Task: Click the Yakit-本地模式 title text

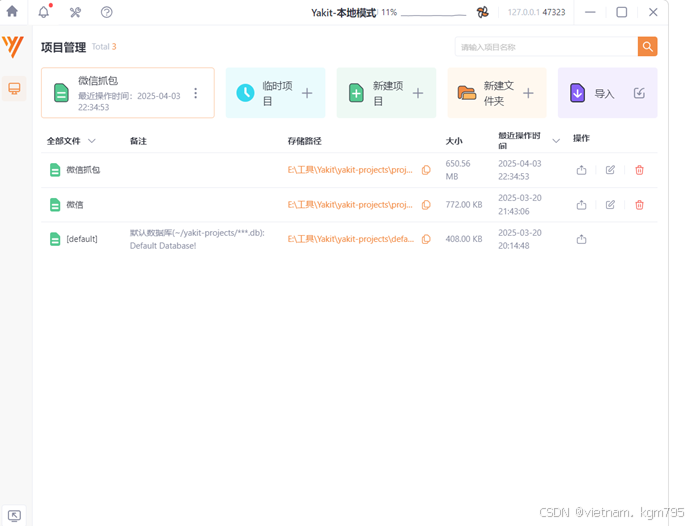Action: tap(343, 12)
